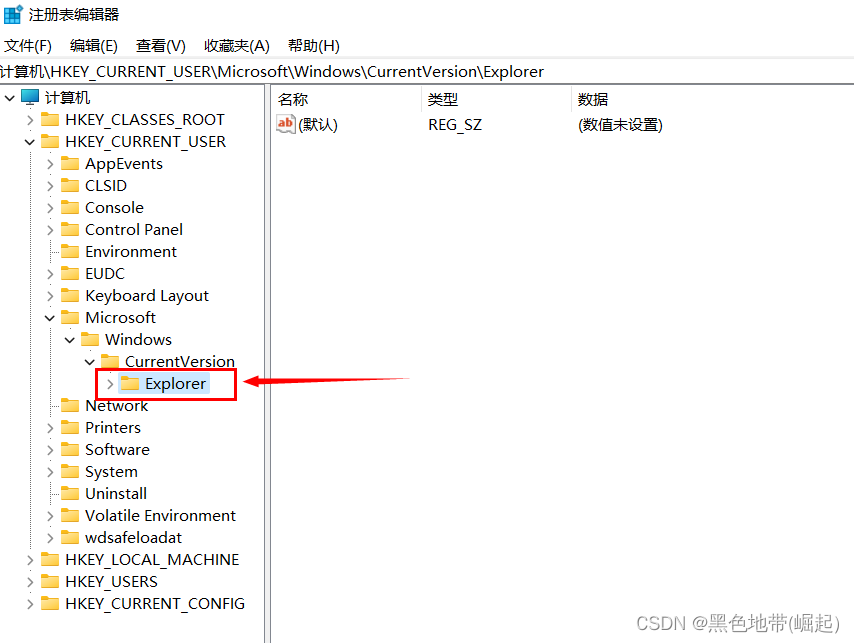Viewport: 854px width, 643px height.
Task: Select the Environment key label
Action: pyautogui.click(x=131, y=252)
